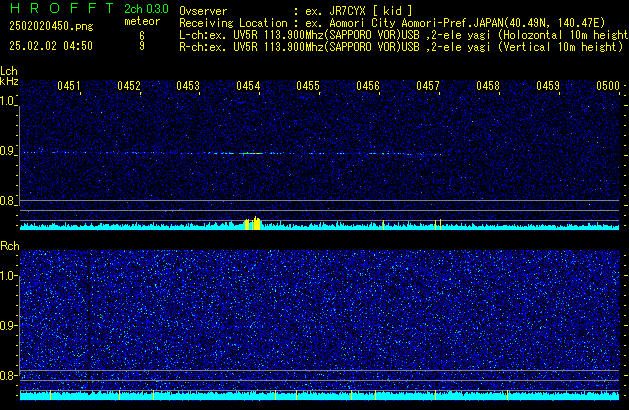629x410 pixels.
Task: Click the 0451 time tick label
Action: click(x=69, y=86)
